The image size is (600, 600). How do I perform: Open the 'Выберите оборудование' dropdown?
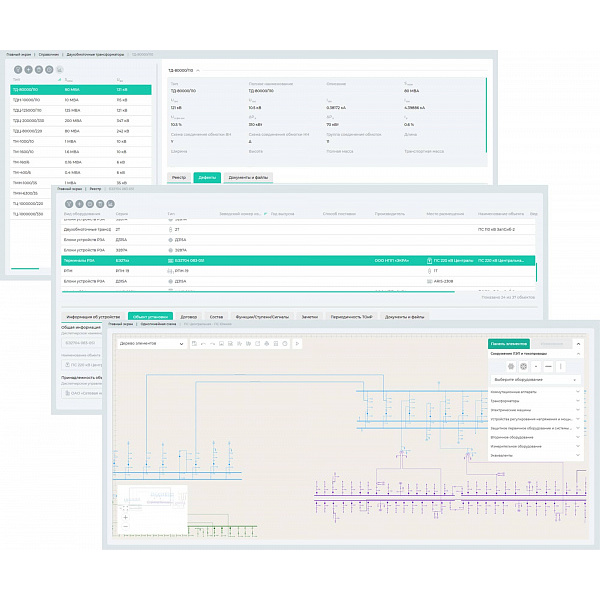(x=535, y=380)
